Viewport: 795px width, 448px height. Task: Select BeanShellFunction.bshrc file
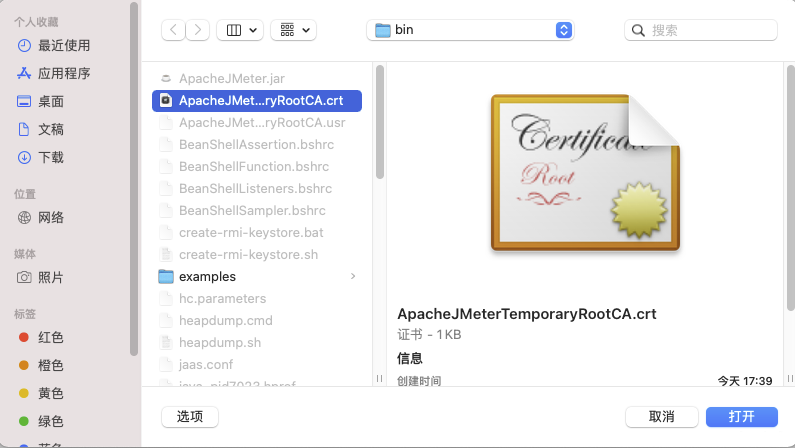257,166
